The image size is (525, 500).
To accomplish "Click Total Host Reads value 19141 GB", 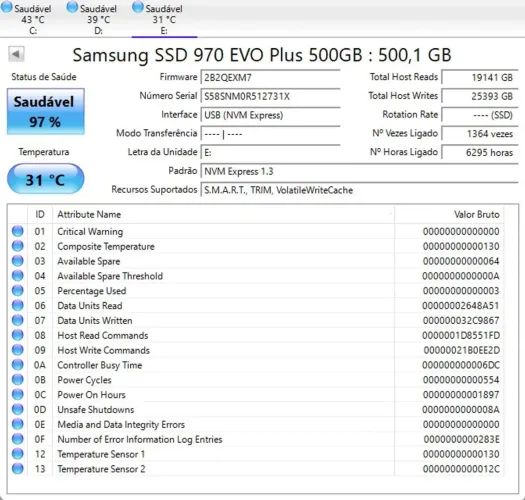I will tap(480, 78).
